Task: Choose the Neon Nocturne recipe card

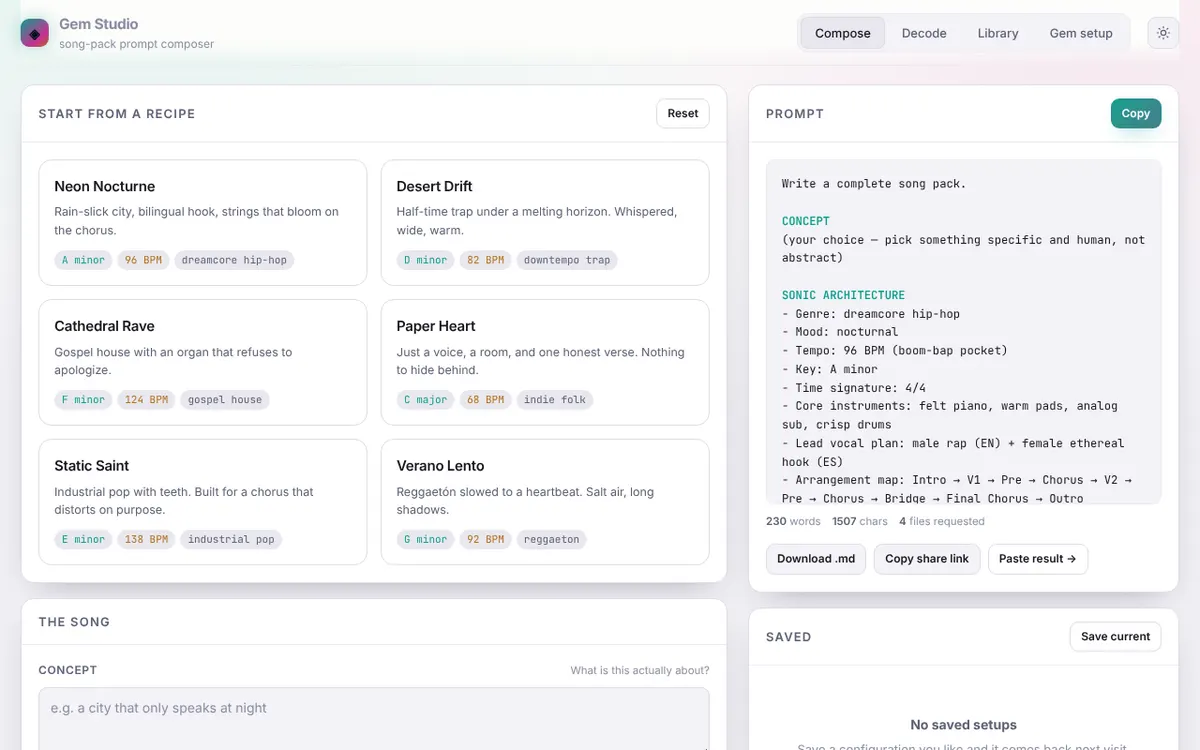Action: point(203,222)
